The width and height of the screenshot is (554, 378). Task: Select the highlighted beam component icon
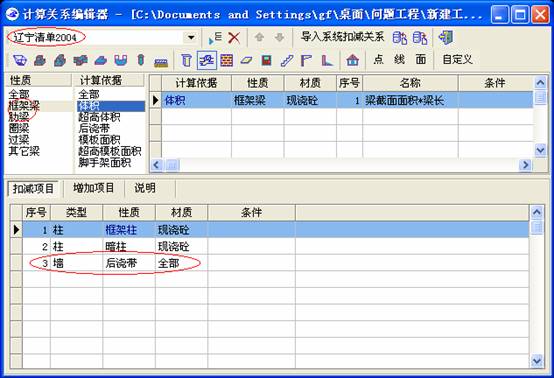[x=206, y=60]
